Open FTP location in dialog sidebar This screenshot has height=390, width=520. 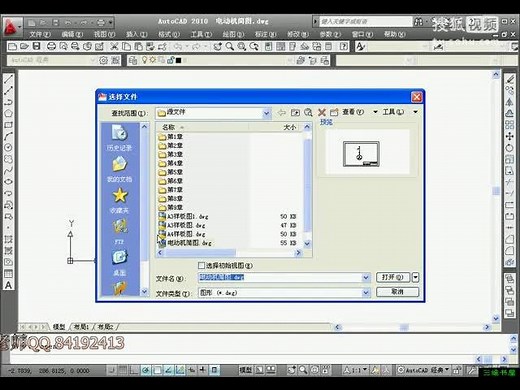pos(119,231)
